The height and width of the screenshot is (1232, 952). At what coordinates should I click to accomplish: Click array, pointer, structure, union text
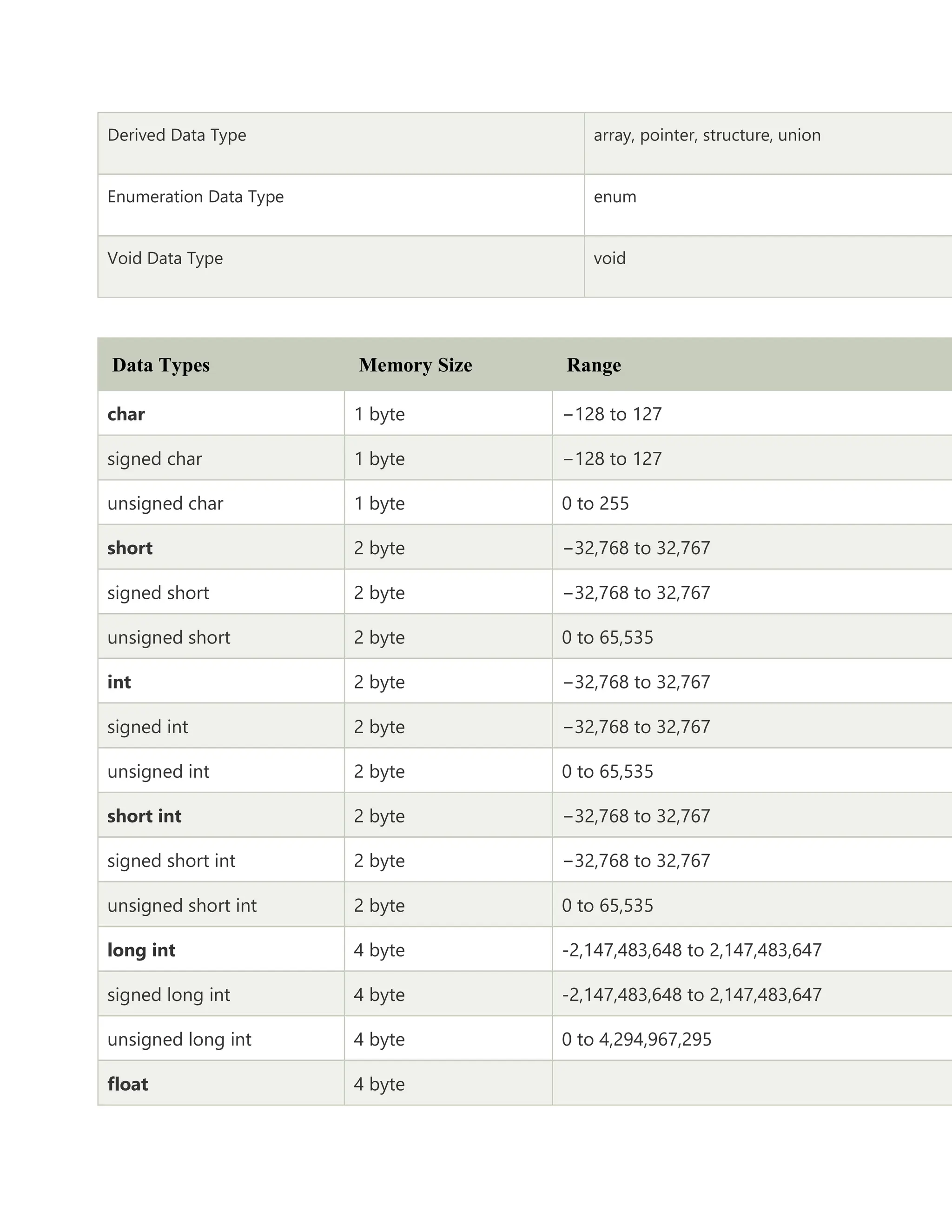[707, 135]
